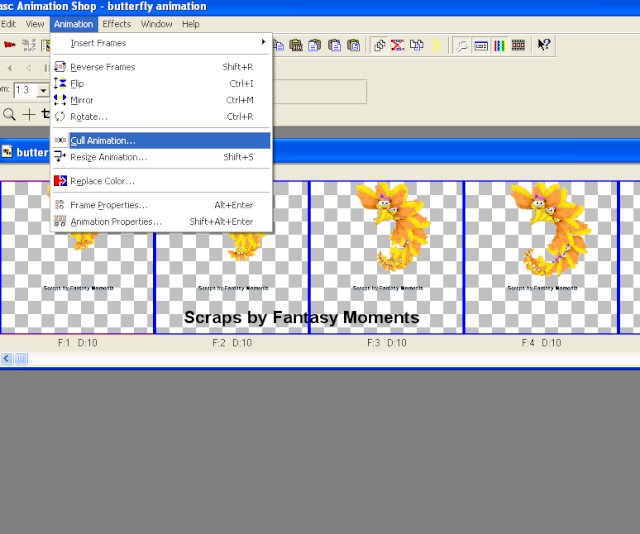Image resolution: width=640 pixels, height=534 pixels.
Task: Open the Effects menu
Action: click(117, 24)
